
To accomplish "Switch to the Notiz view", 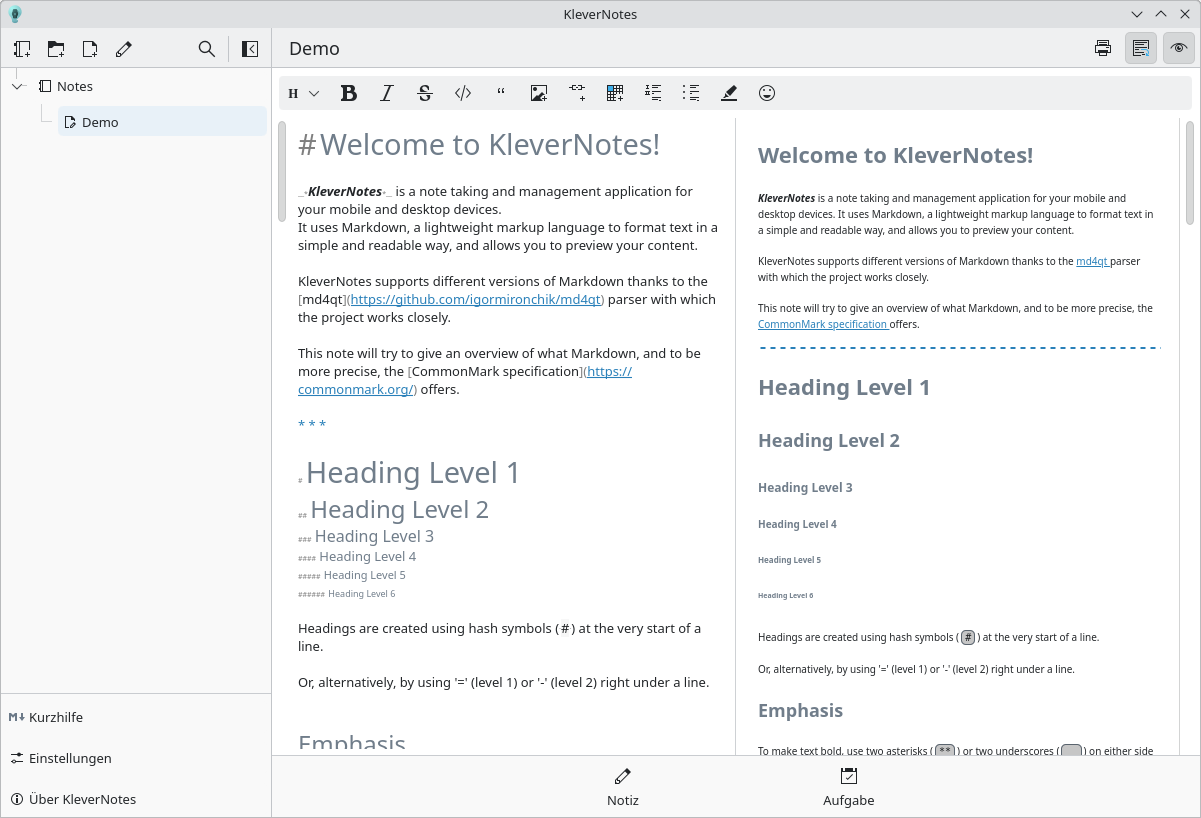I will click(x=622, y=786).
